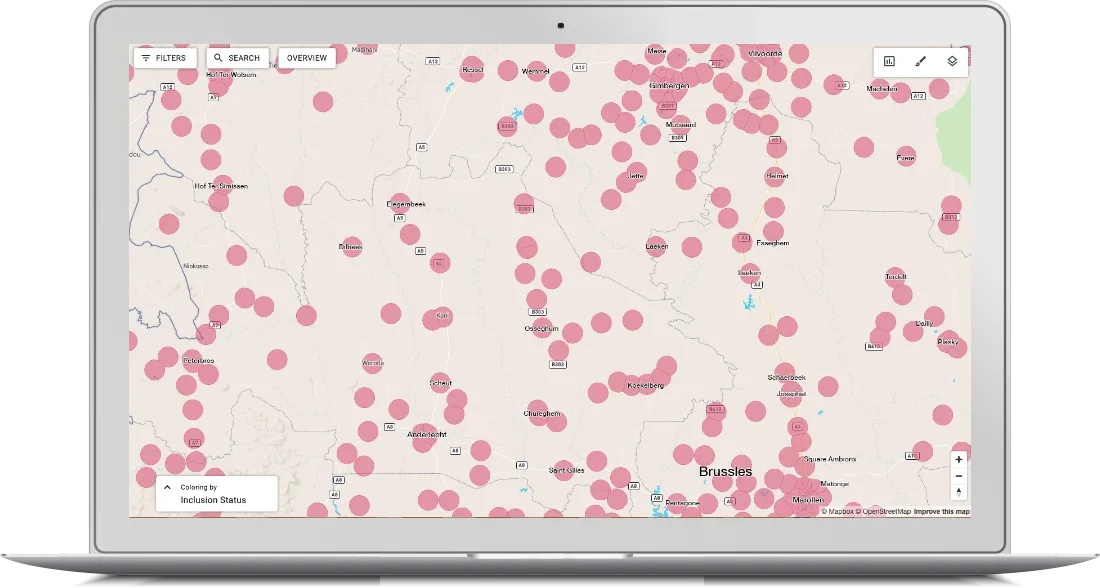The width and height of the screenshot is (1100, 588).
Task: Reset map bearing with compass arrow
Action: coord(959,492)
